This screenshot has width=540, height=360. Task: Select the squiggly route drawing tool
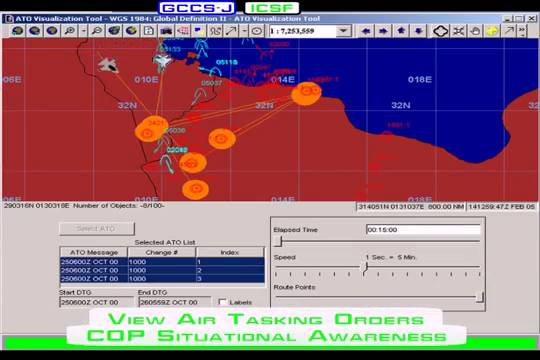(x=216, y=31)
